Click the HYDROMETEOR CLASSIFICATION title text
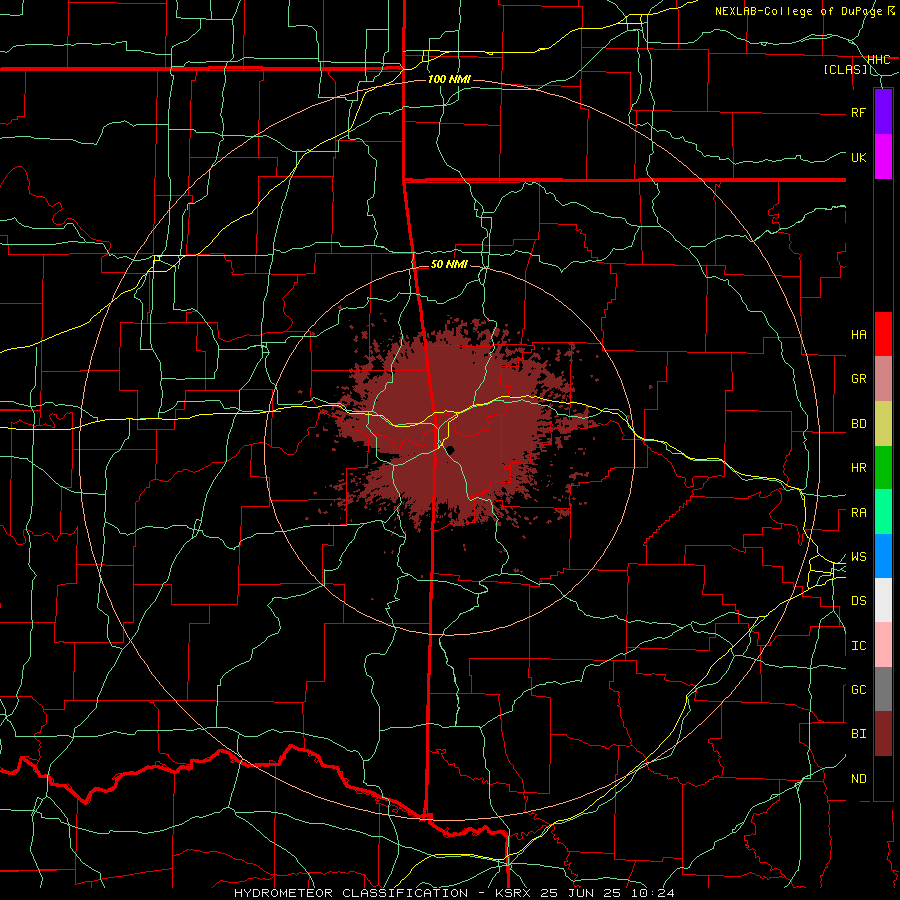 coord(351,893)
